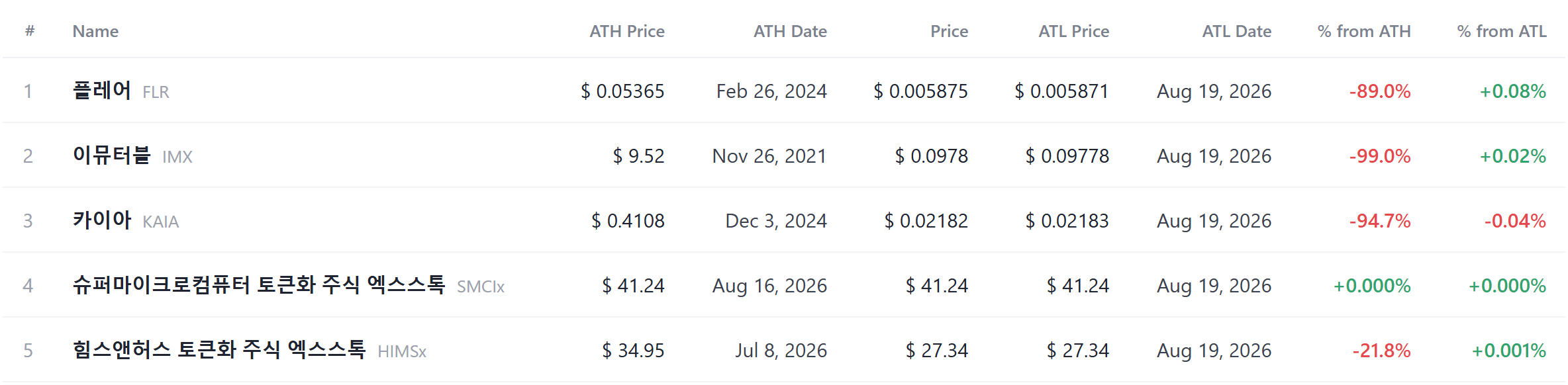Click the Name column header

[x=95, y=31]
